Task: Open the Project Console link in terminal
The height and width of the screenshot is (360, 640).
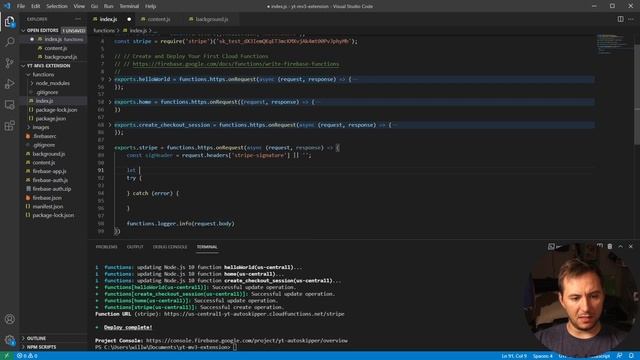Action: click(x=247, y=340)
